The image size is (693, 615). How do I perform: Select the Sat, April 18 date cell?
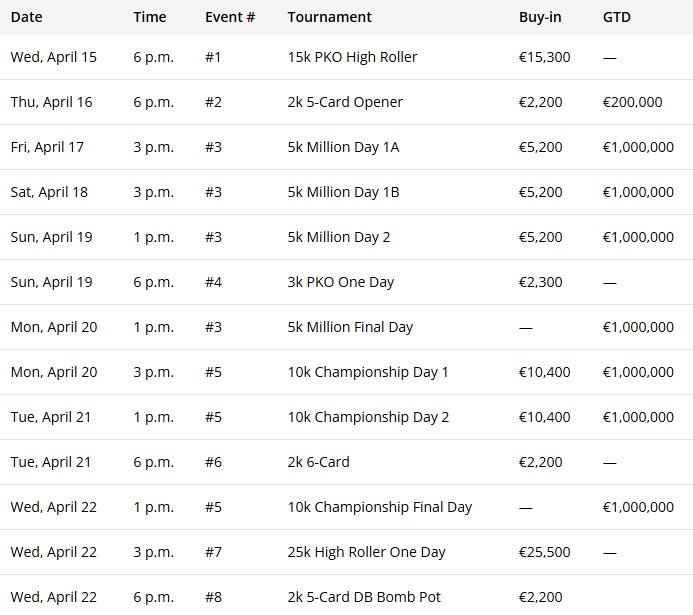49,192
